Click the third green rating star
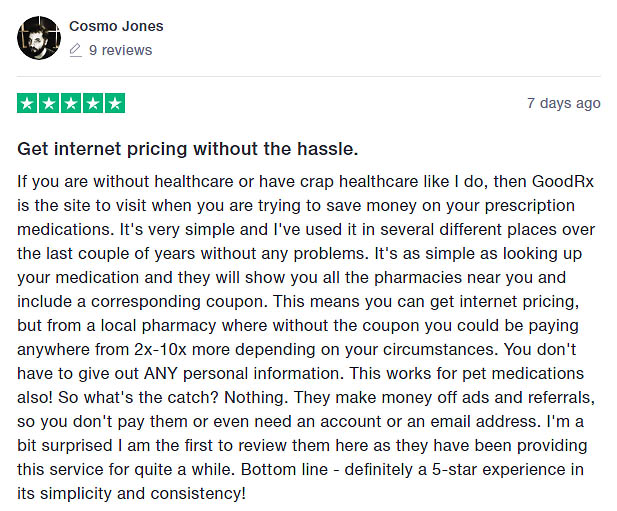This screenshot has height=511, width=617. [71, 103]
